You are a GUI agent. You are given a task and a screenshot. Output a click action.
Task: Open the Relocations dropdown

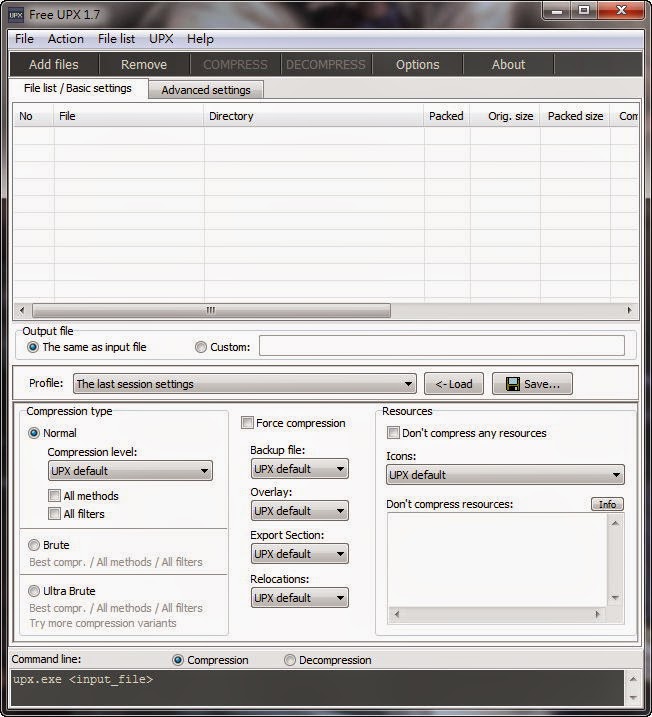299,598
